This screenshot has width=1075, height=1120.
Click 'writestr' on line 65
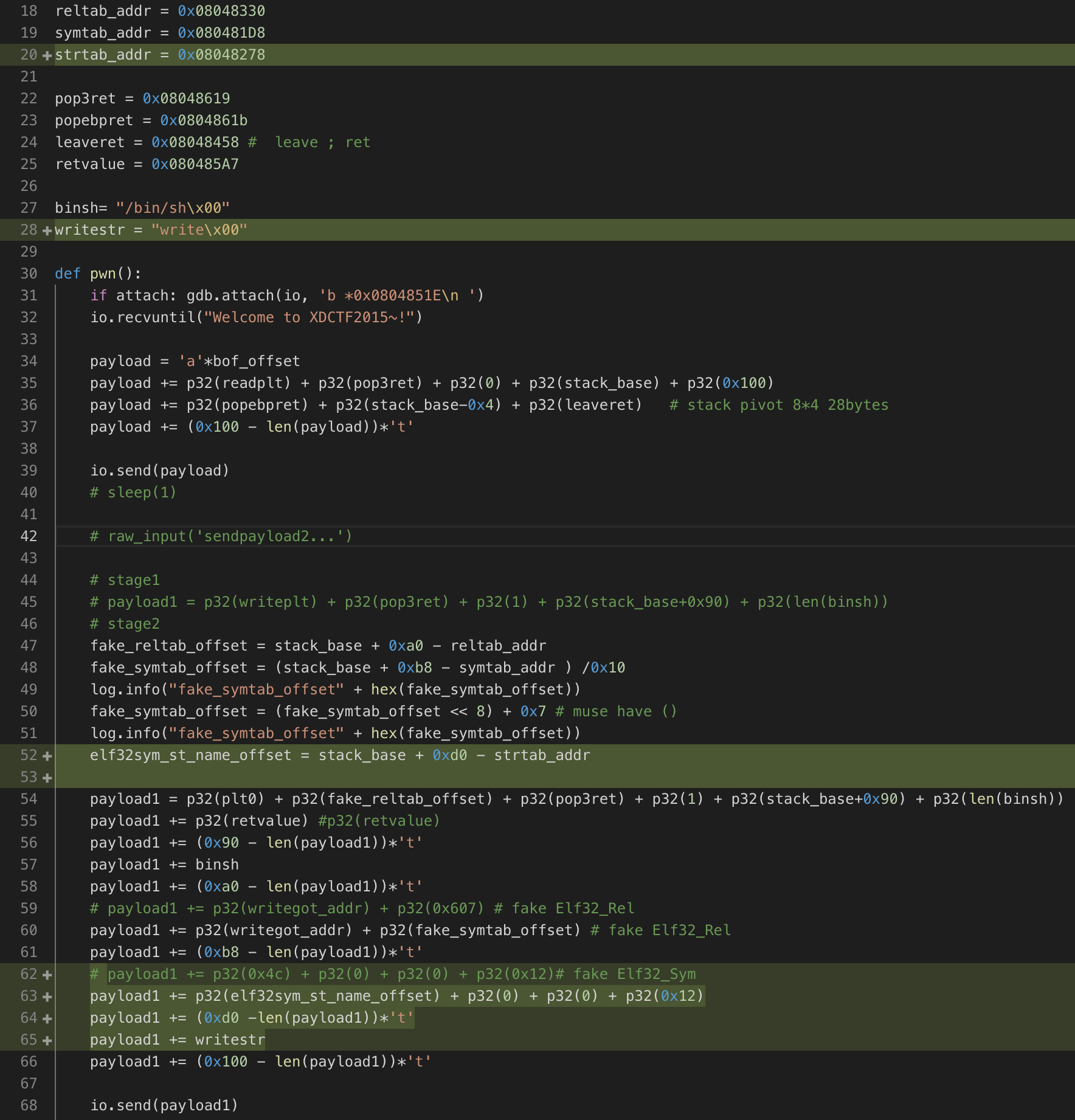(230, 1040)
